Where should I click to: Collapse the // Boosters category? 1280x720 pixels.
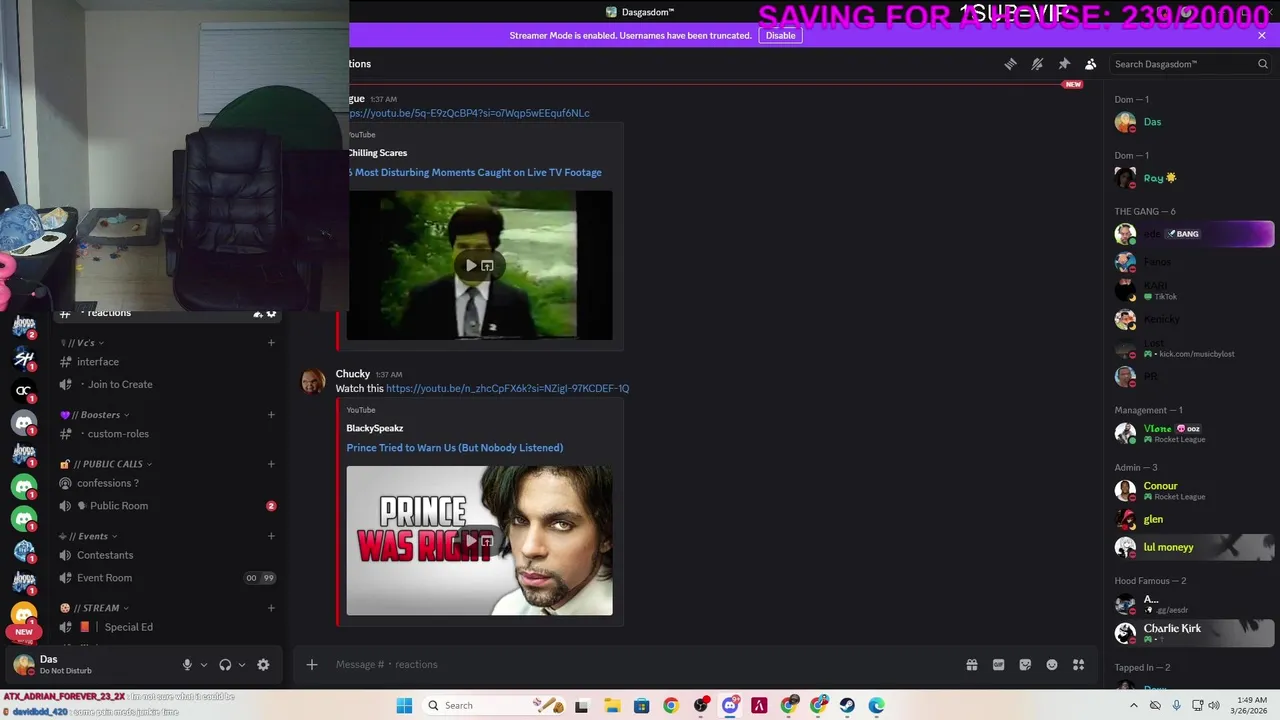coord(94,415)
